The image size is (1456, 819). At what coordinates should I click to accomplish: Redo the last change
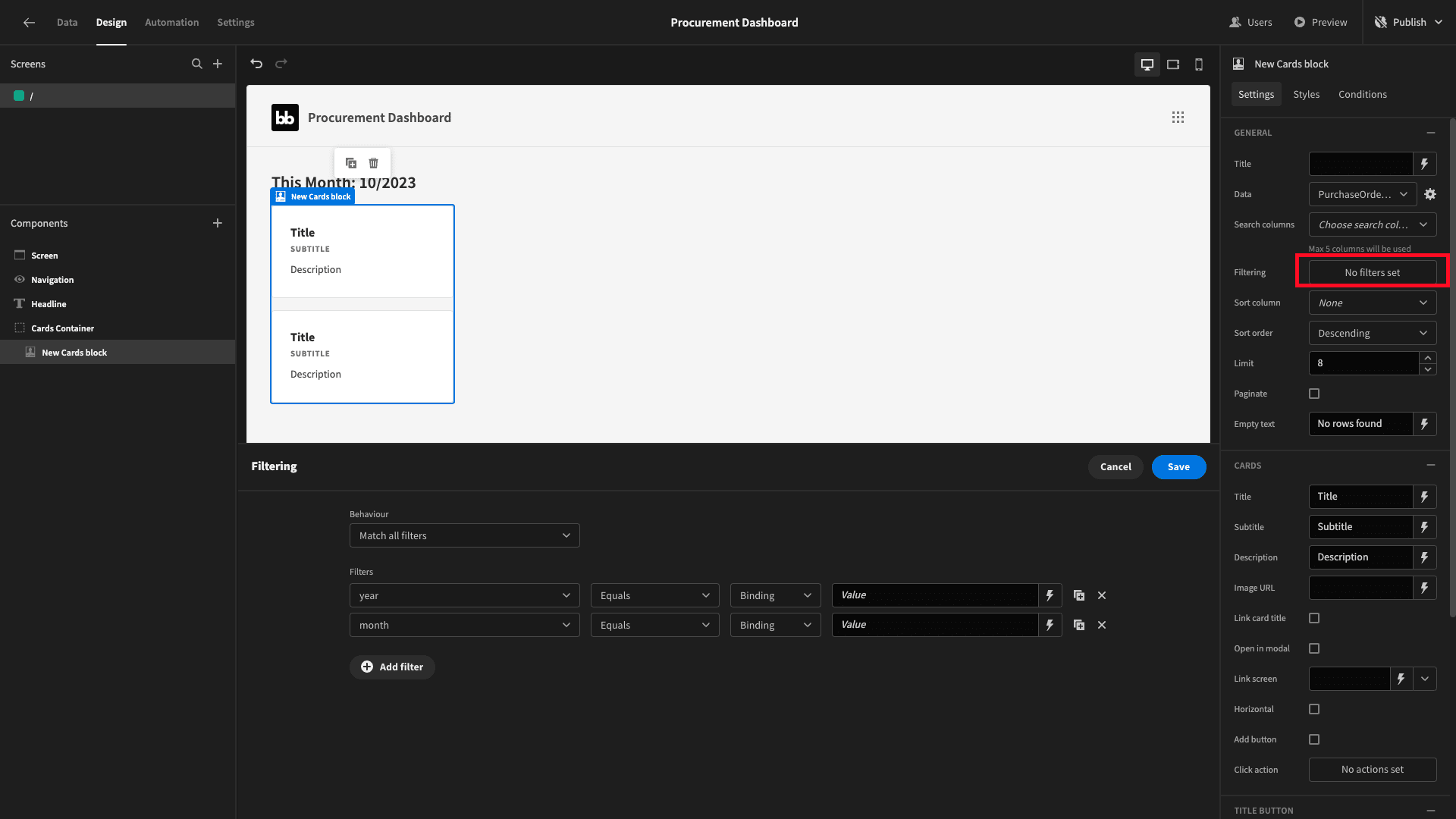click(x=281, y=64)
